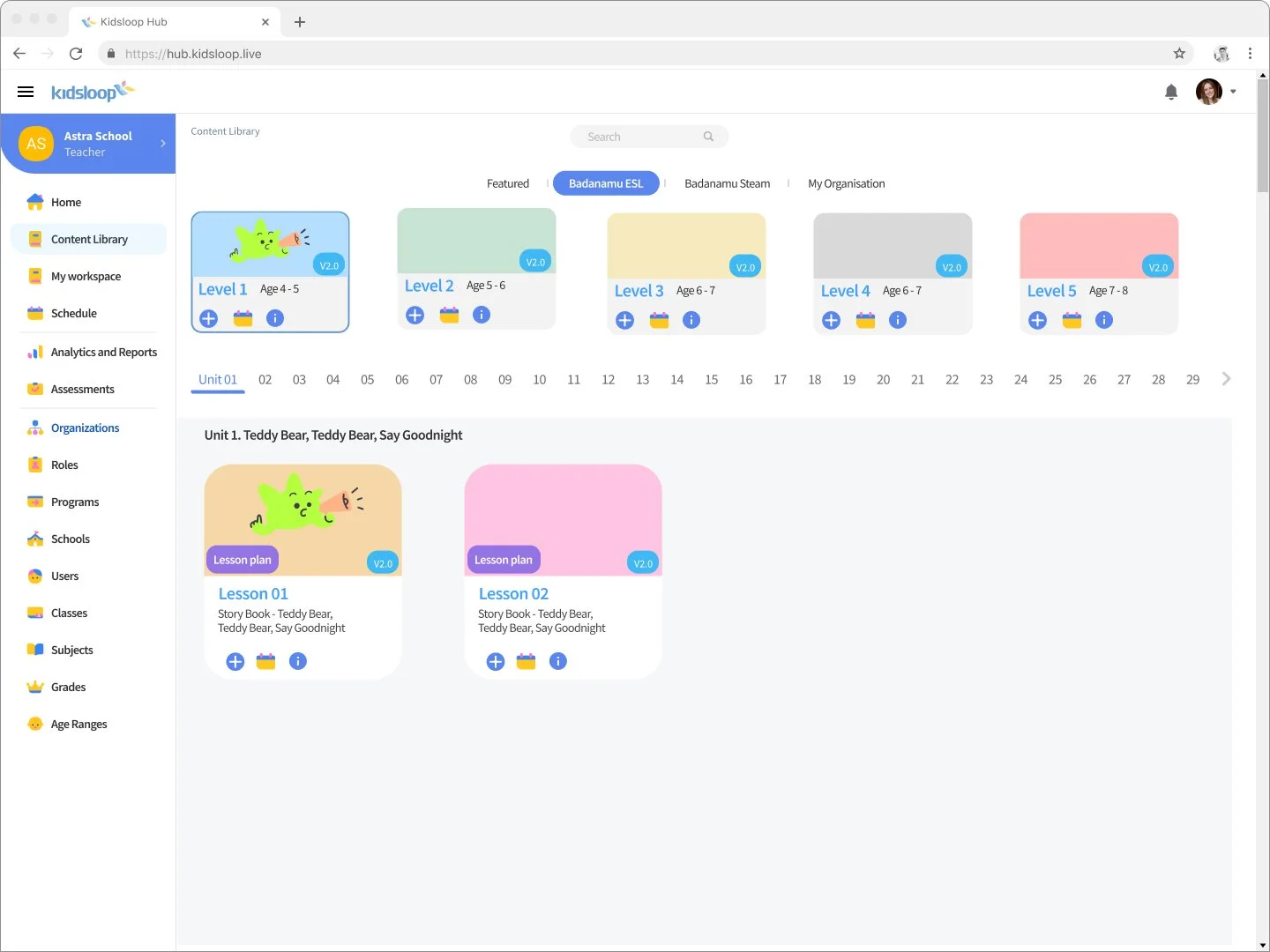Go to Home in sidebar
1270x952 pixels.
88,202
